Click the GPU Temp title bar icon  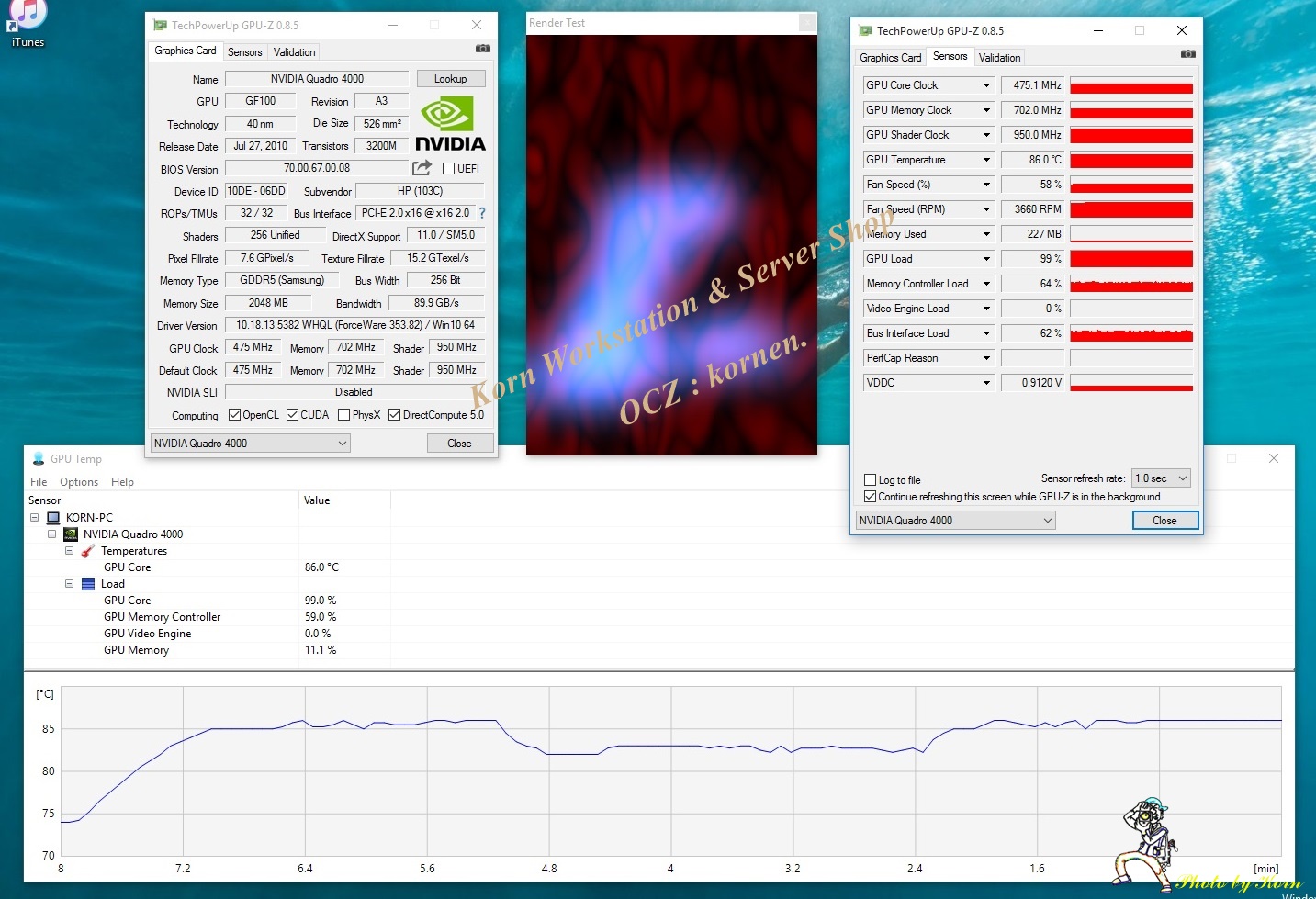pos(39,458)
